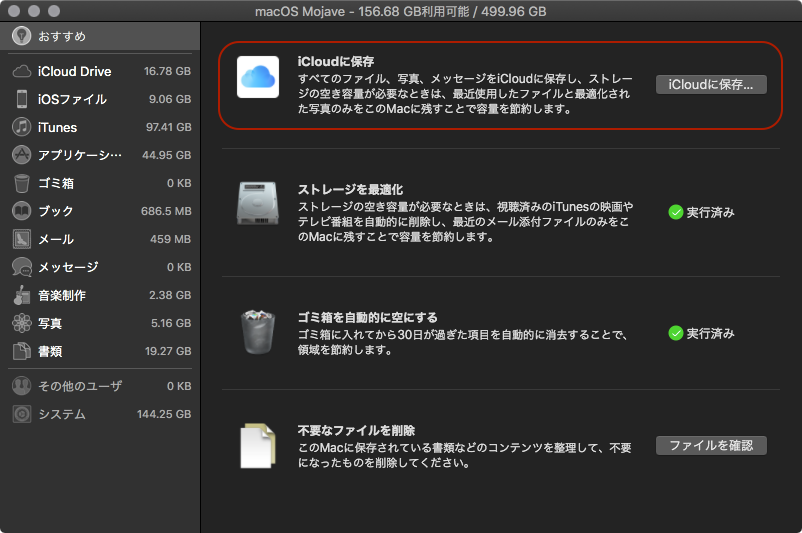The image size is (802, 533).
Task: Click the iCloudに保存... button
Action: [711, 84]
